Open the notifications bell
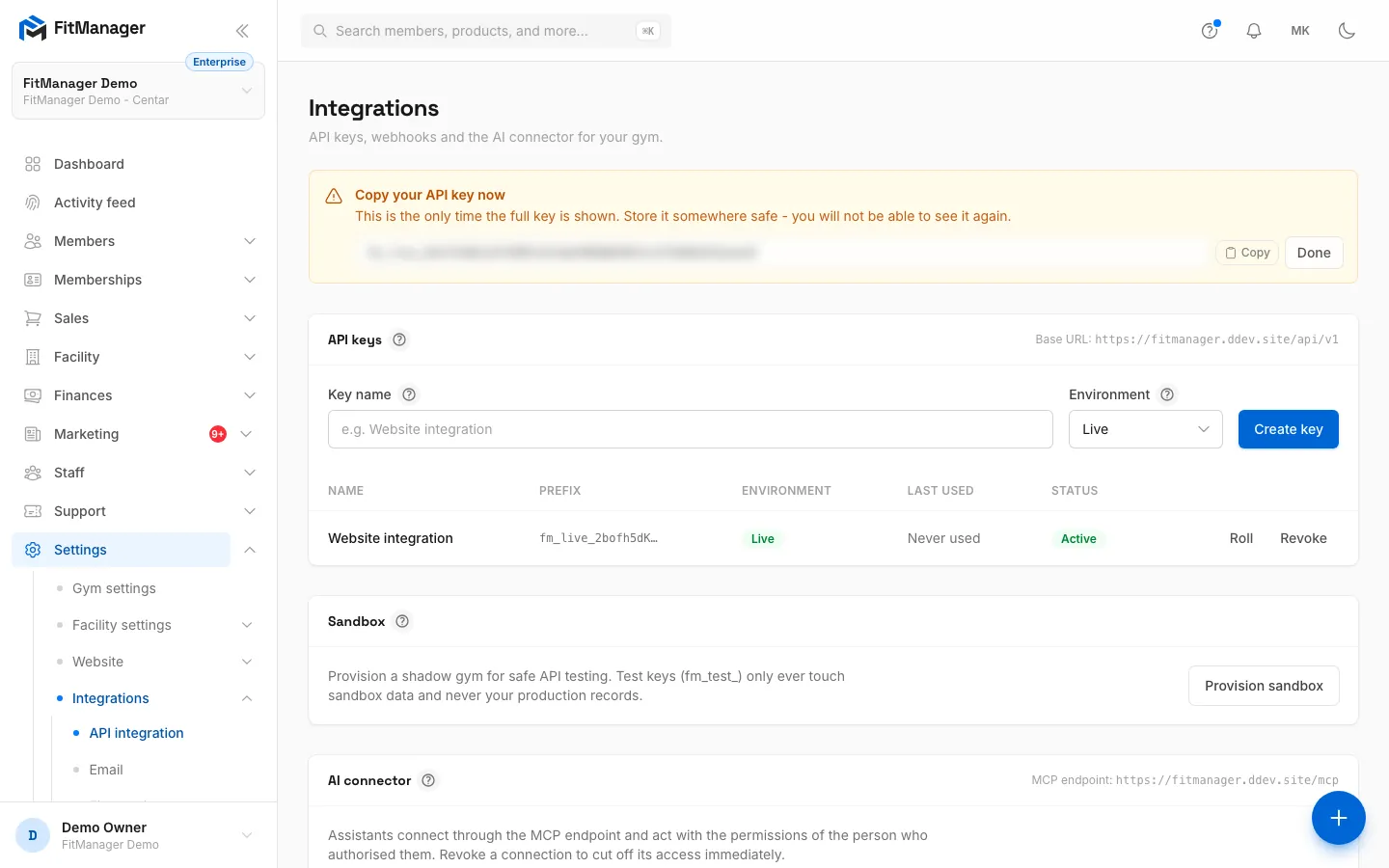Viewport: 1389px width, 868px height. point(1254,31)
